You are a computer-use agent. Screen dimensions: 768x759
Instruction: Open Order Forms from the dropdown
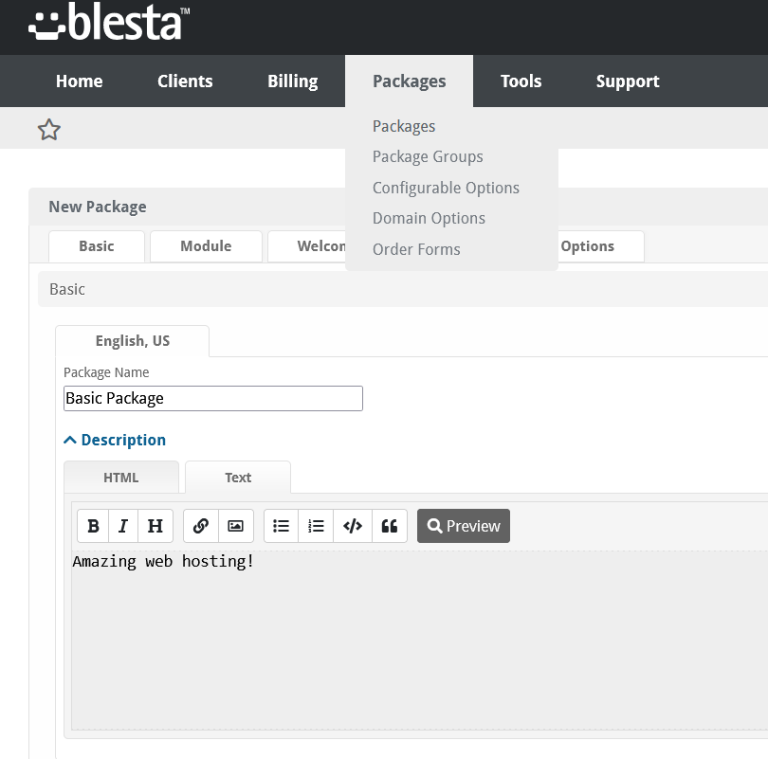pyautogui.click(x=416, y=249)
